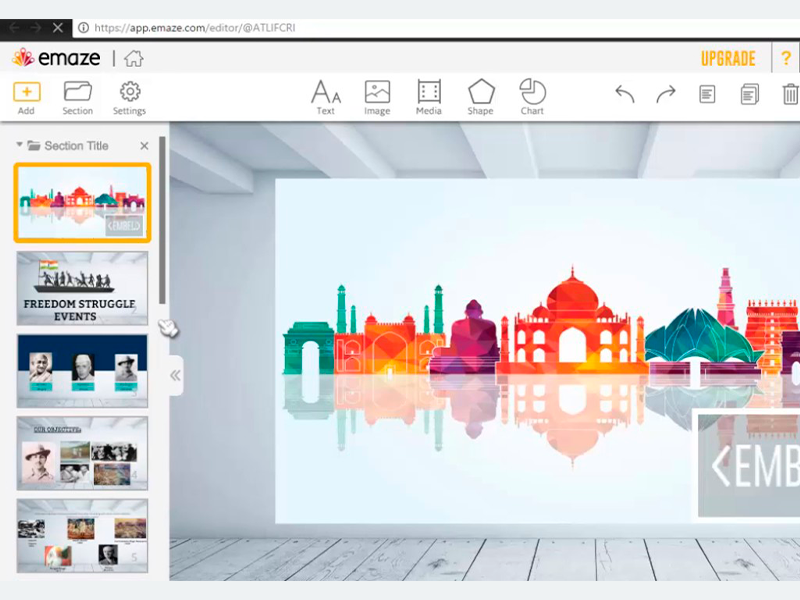The height and width of the screenshot is (600, 800).
Task: Collapse the slide panel with double chevron
Action: [x=175, y=375]
